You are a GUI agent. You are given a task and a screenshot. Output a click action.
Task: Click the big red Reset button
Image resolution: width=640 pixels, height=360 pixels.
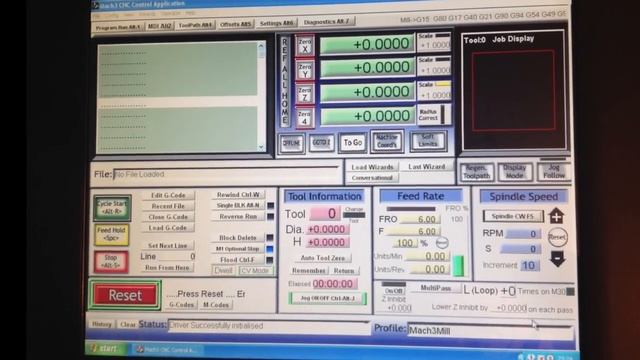[125, 295]
